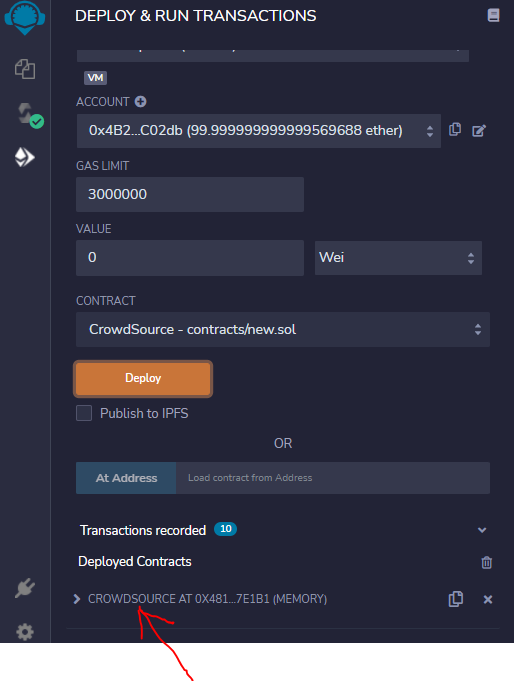The height and width of the screenshot is (681, 514).
Task: Open the Account dropdown
Action: click(259, 131)
